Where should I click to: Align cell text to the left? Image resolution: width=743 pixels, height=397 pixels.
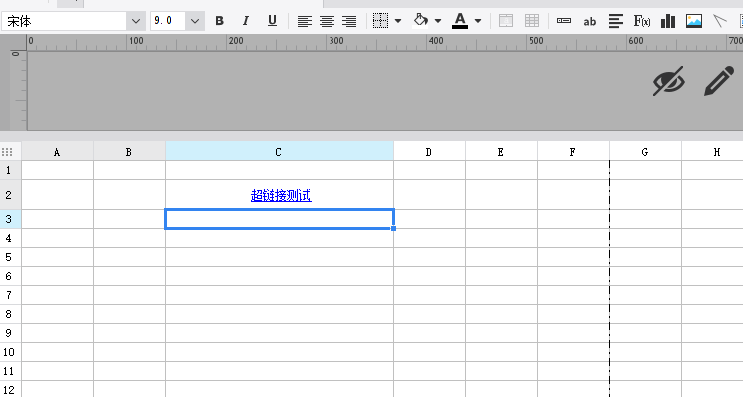(305, 21)
